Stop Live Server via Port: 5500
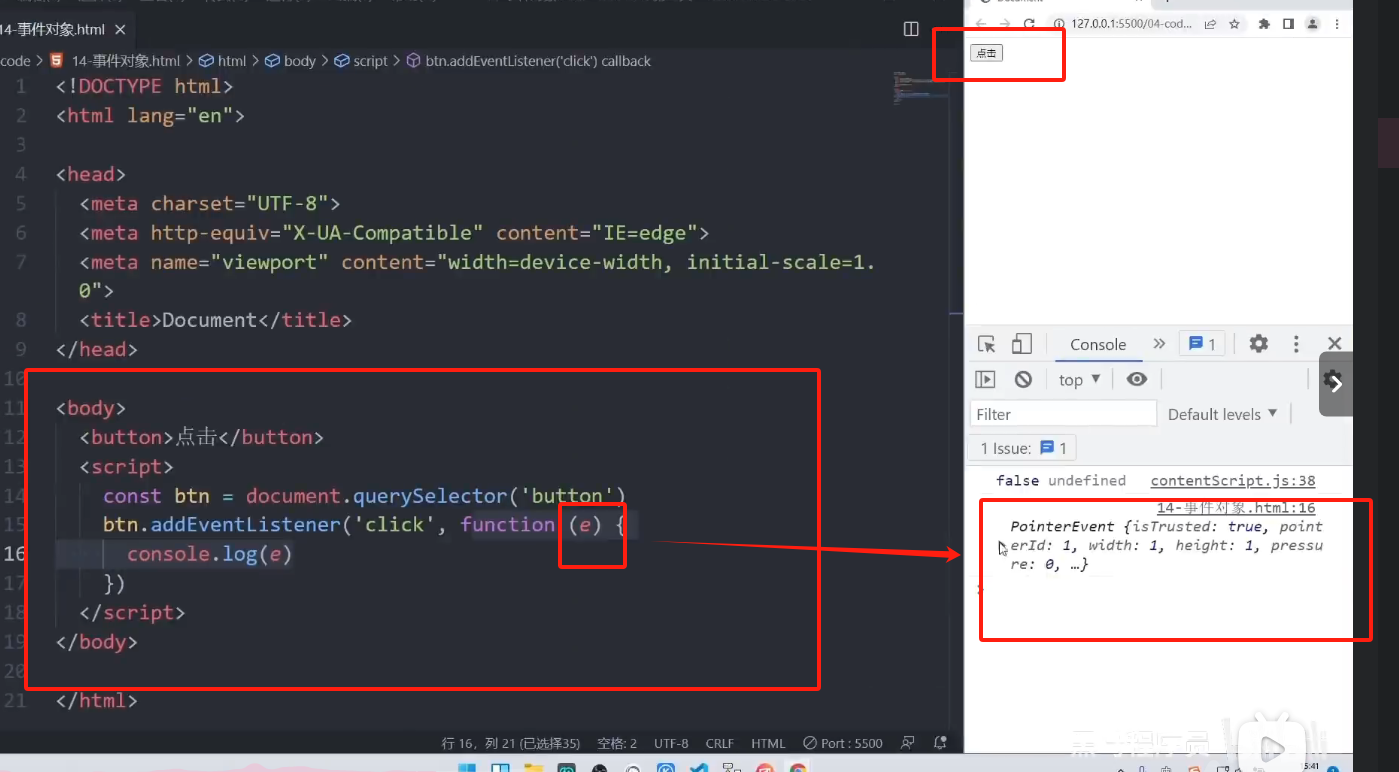 [843, 743]
